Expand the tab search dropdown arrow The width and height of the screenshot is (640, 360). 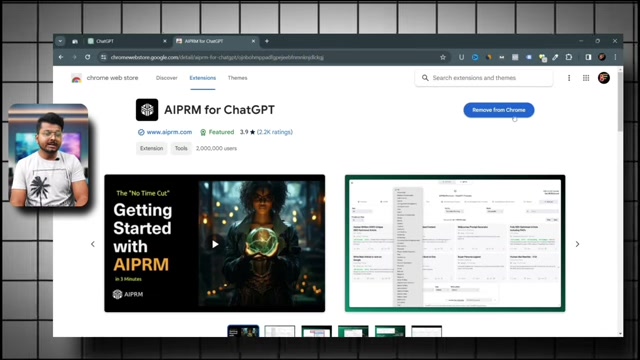(x=60, y=41)
